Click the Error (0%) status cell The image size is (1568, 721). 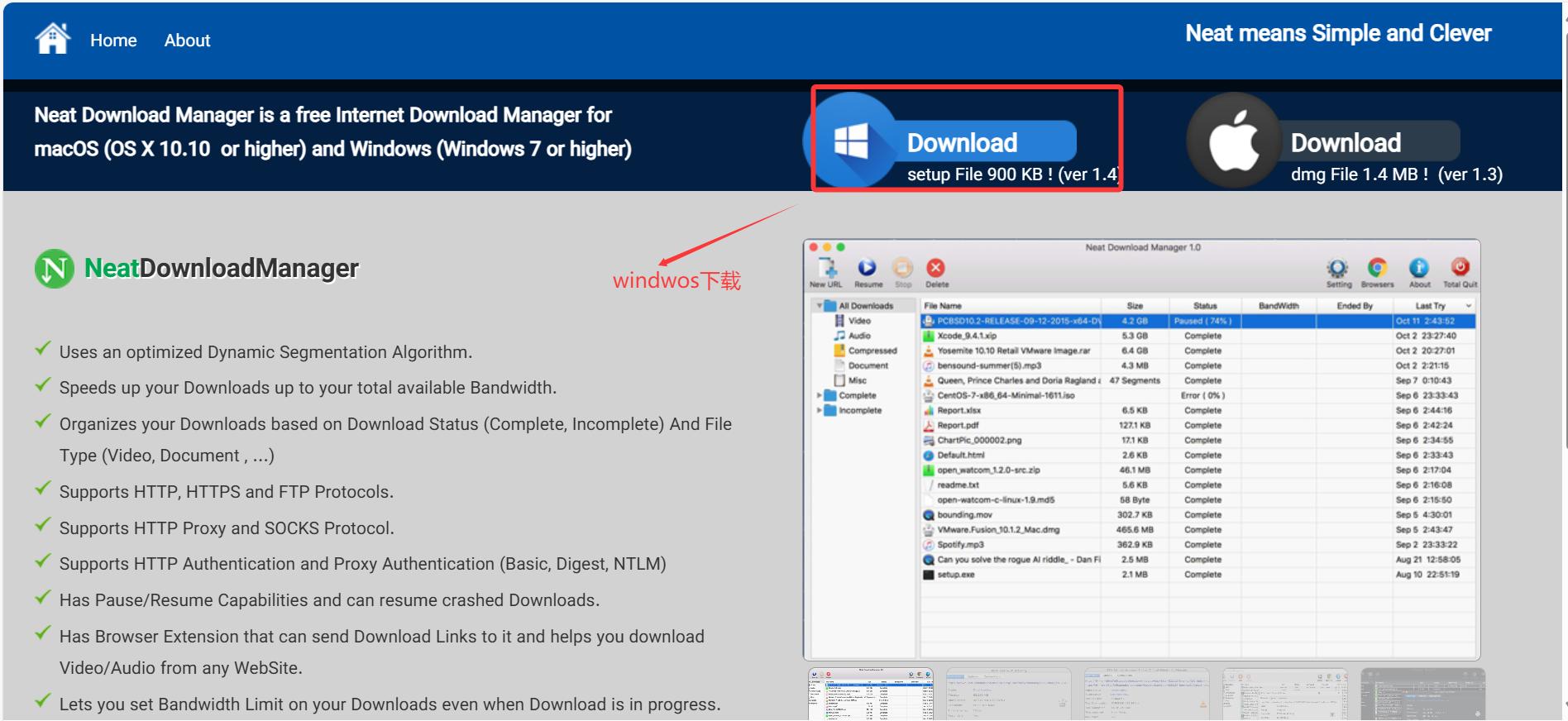point(1202,395)
